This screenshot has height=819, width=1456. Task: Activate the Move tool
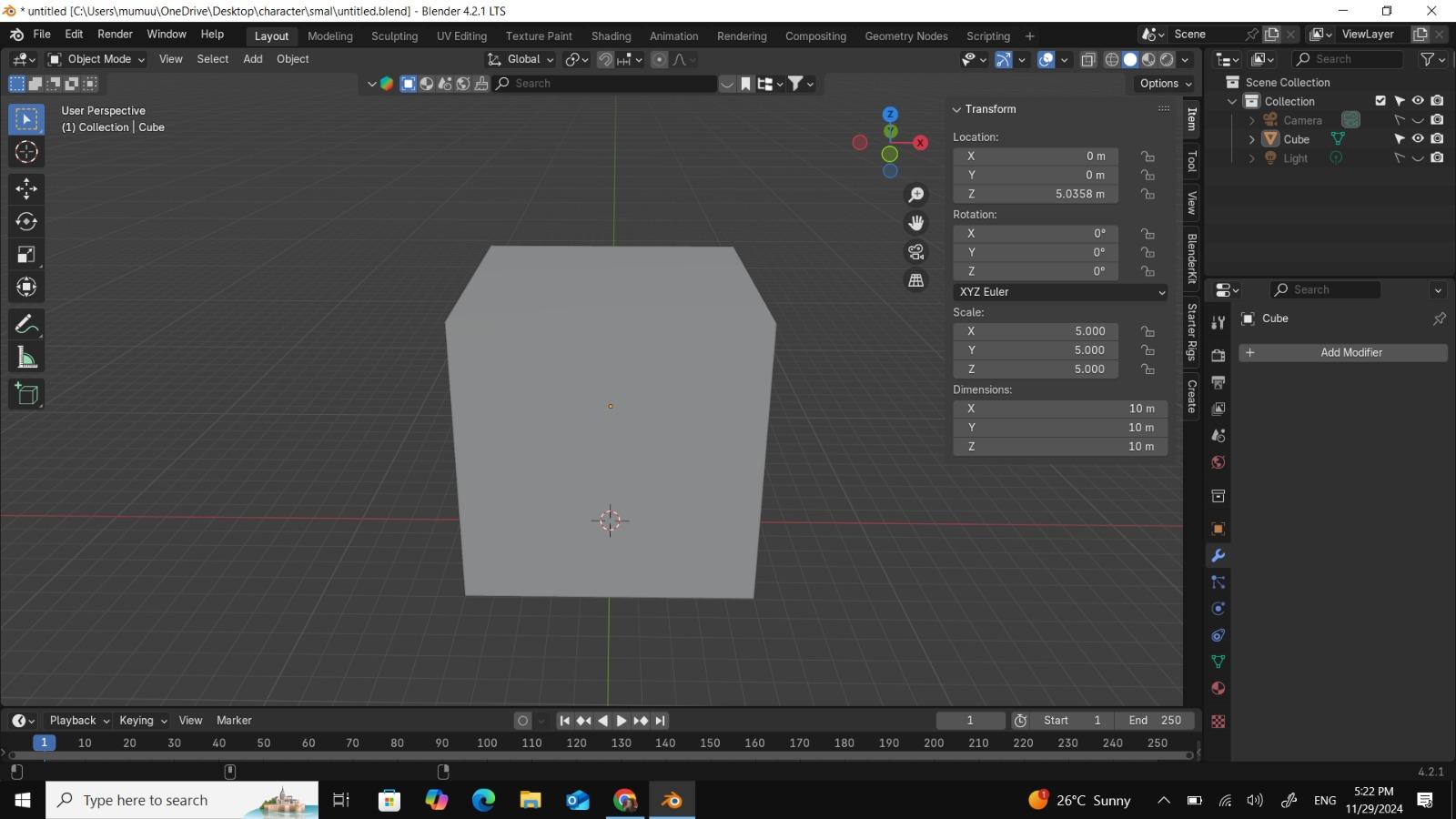[x=26, y=188]
